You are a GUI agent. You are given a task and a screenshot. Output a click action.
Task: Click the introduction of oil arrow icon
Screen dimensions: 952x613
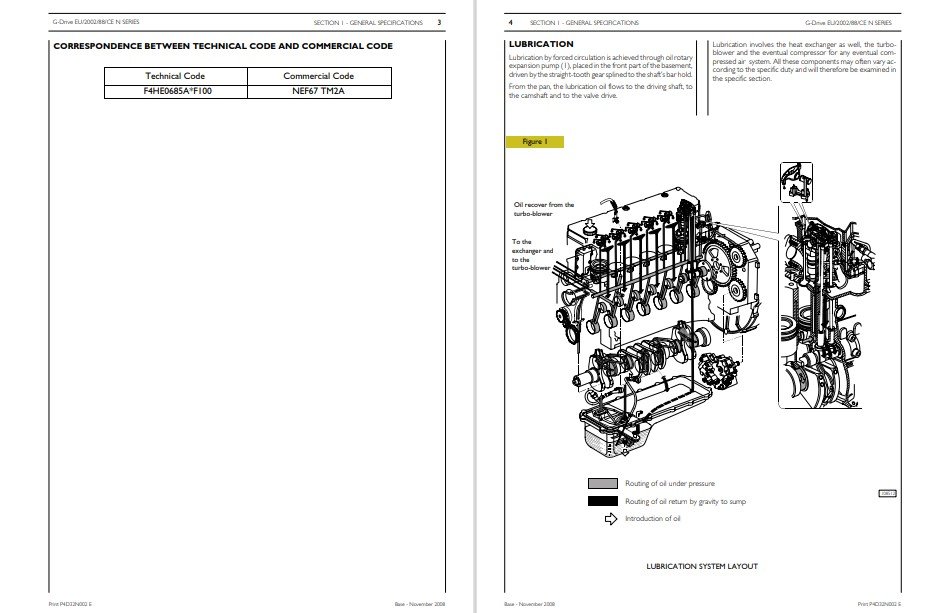pyautogui.click(x=611, y=518)
